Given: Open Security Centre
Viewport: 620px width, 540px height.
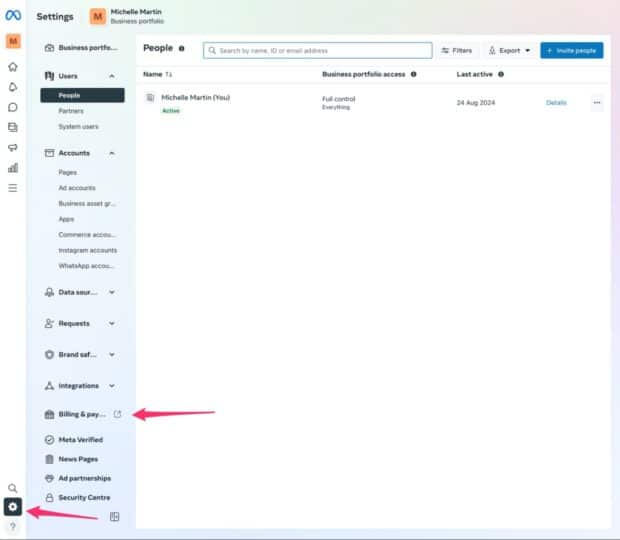Looking at the screenshot, I should [x=78, y=498].
